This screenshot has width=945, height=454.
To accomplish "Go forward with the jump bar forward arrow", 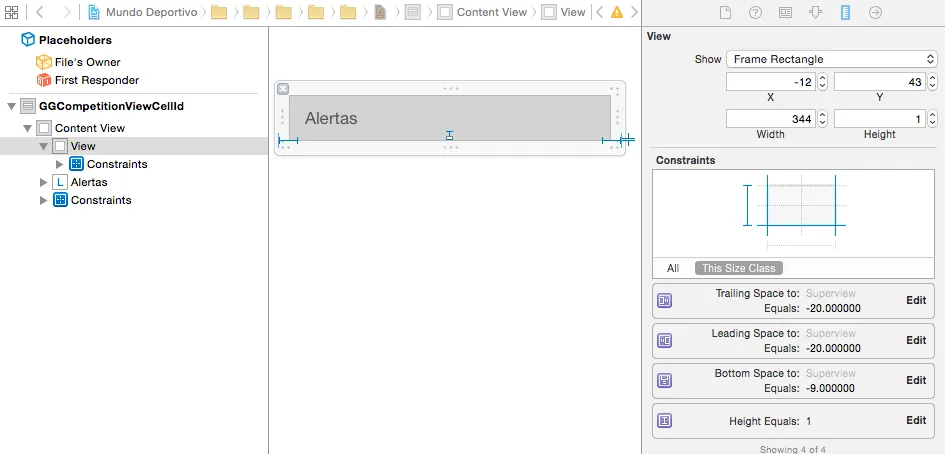I will coord(66,12).
